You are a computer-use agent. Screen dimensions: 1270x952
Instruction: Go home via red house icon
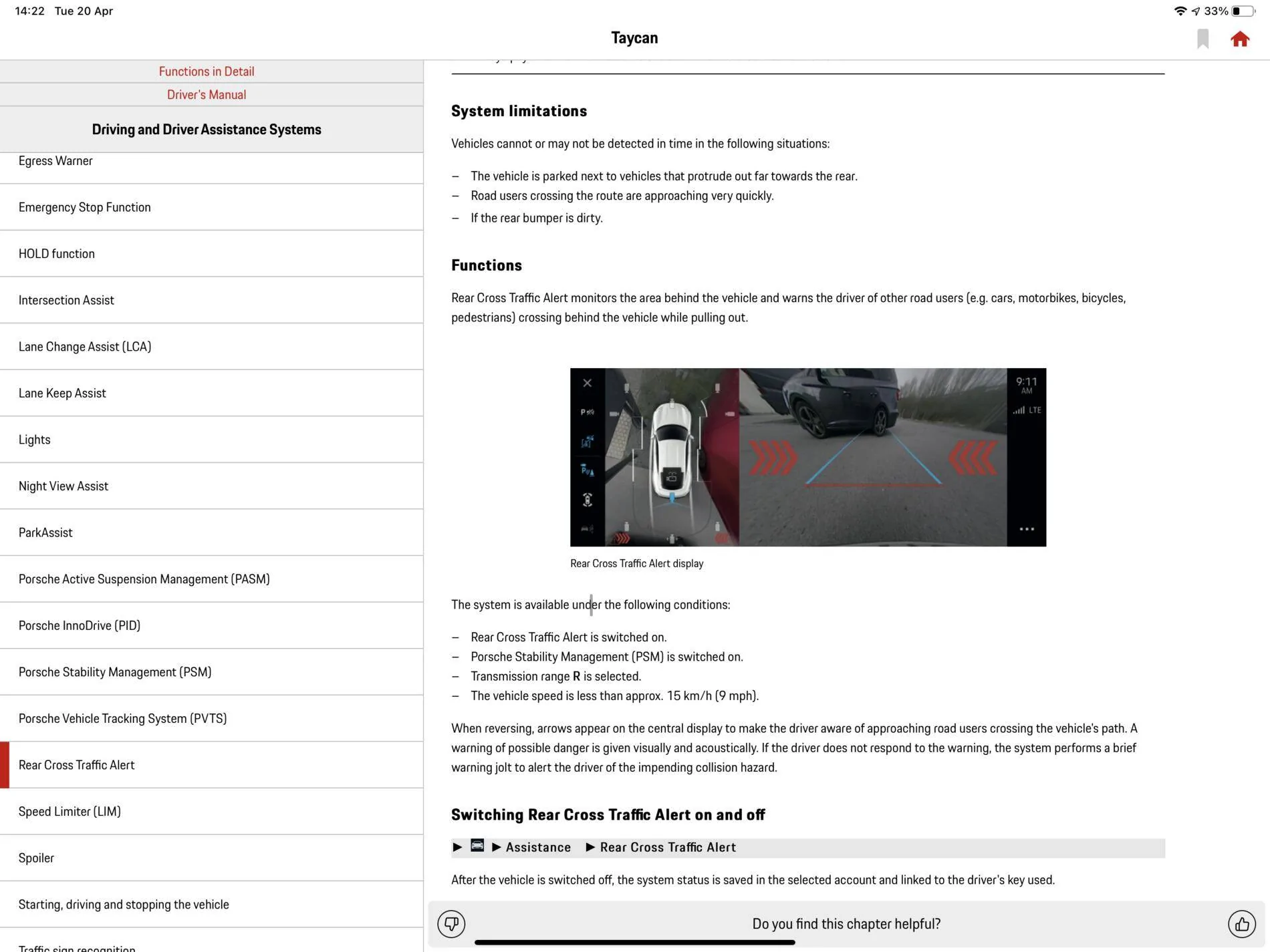tap(1240, 39)
